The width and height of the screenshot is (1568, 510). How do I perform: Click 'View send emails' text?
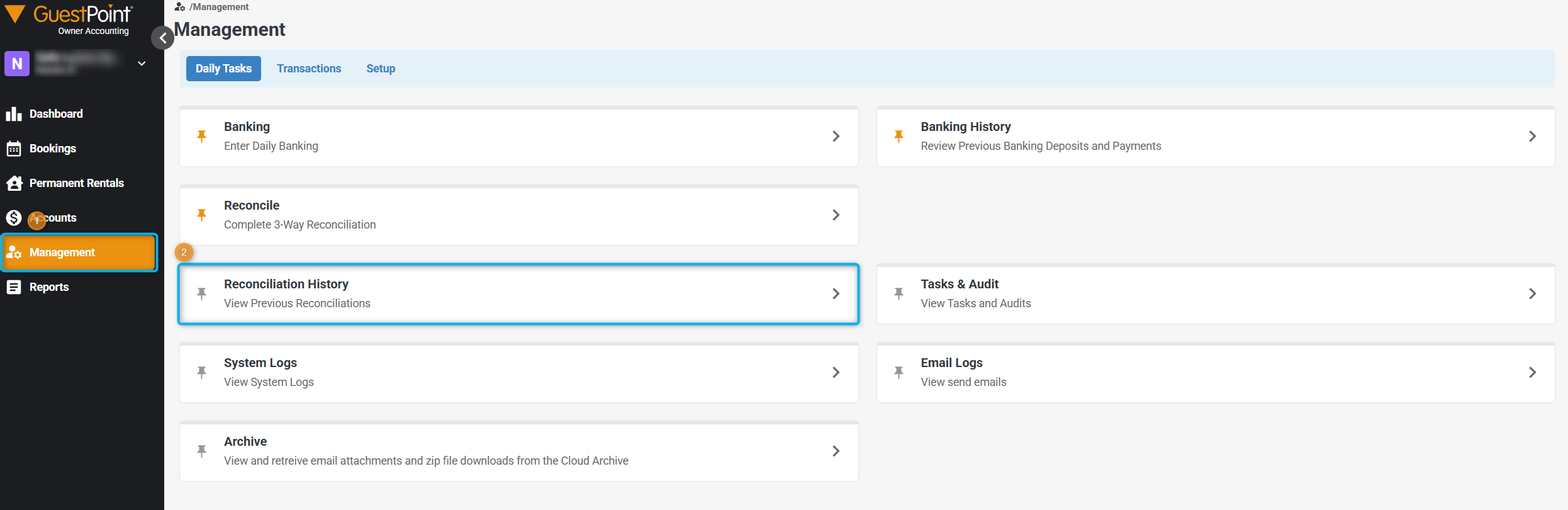963,382
